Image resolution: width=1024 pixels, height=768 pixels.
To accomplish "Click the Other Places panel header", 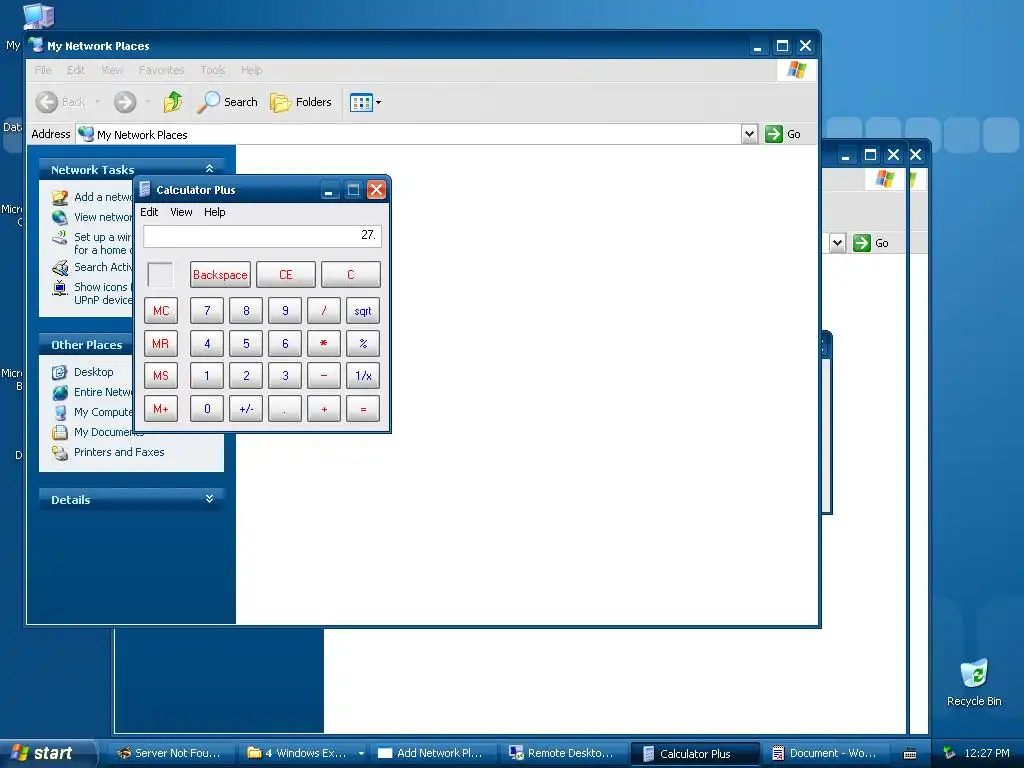I will coord(87,345).
